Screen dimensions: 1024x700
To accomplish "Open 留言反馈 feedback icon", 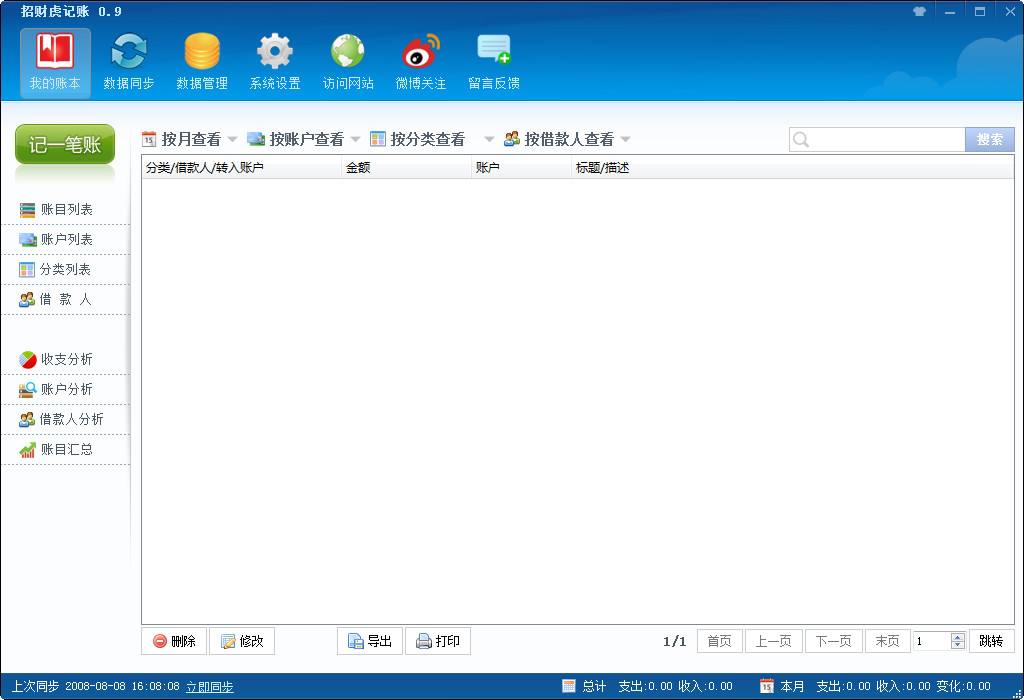I will coord(494,50).
